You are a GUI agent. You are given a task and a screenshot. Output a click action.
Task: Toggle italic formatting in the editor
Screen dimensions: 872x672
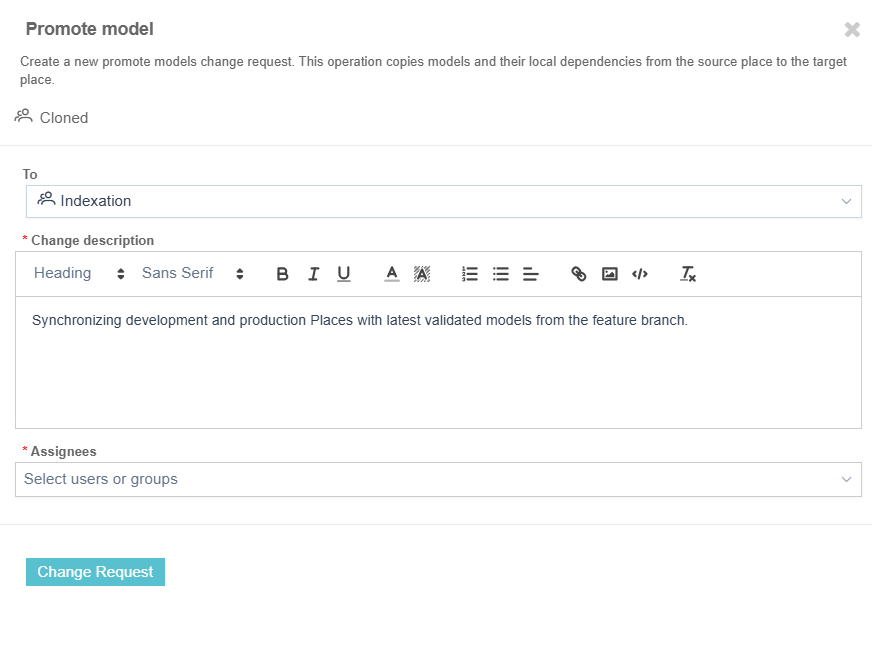(x=313, y=274)
